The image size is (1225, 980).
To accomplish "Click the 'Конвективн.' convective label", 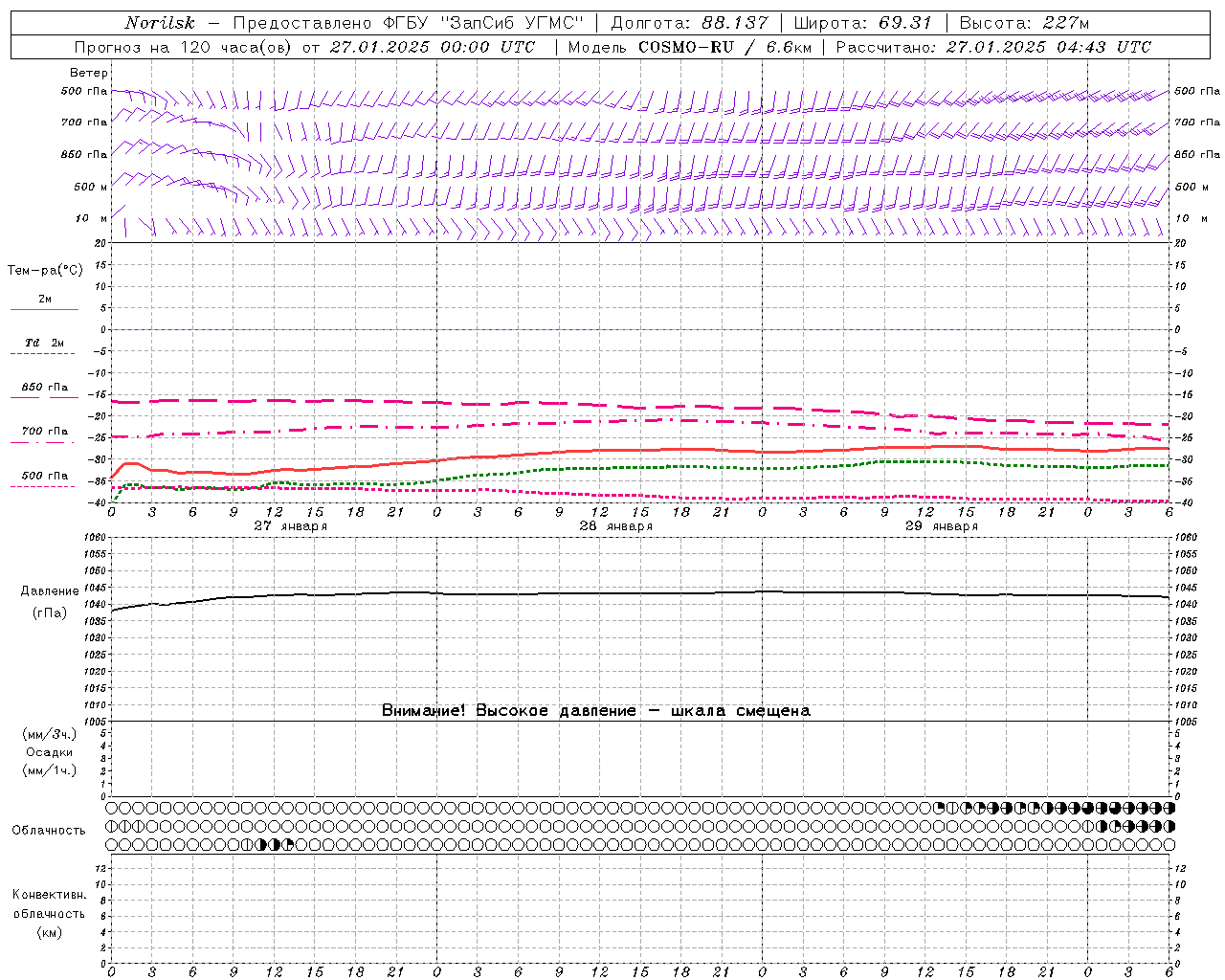I will (49, 895).
